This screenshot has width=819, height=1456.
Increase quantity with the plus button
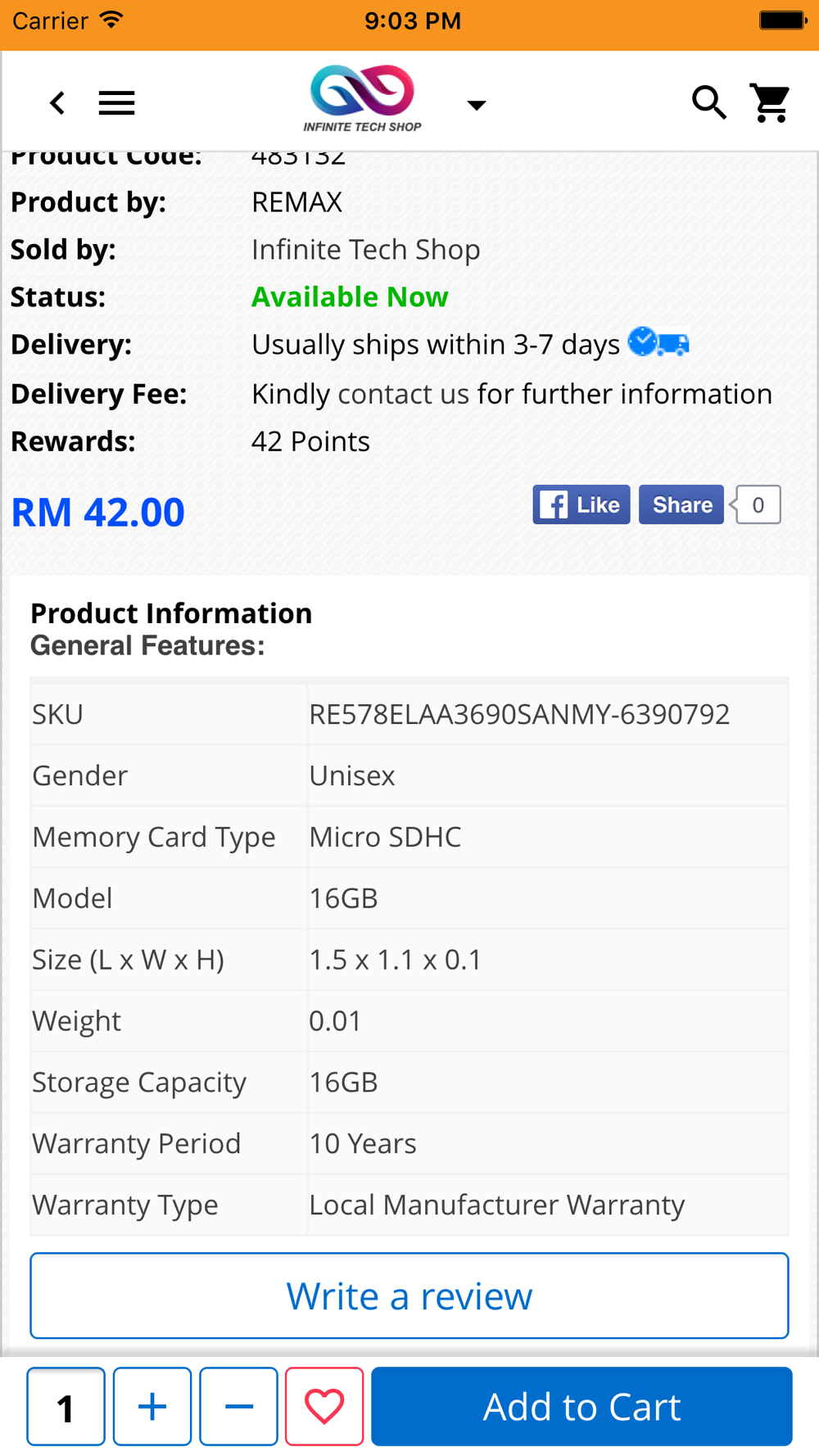(152, 1406)
